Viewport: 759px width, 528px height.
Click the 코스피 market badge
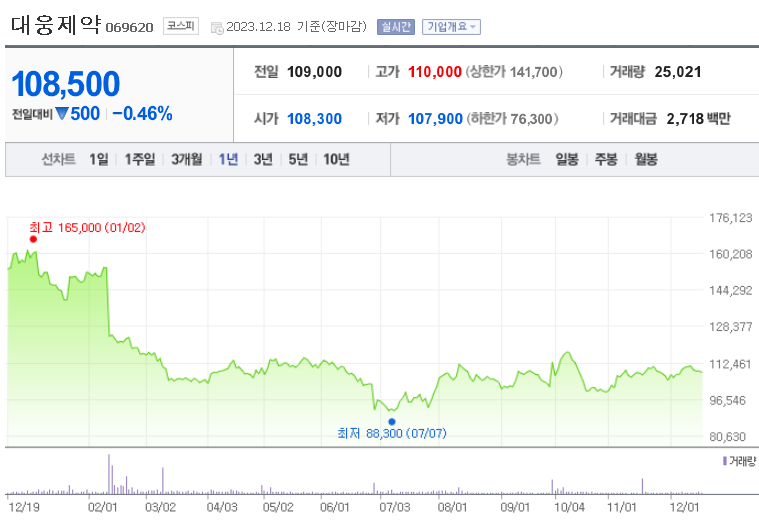(x=181, y=26)
